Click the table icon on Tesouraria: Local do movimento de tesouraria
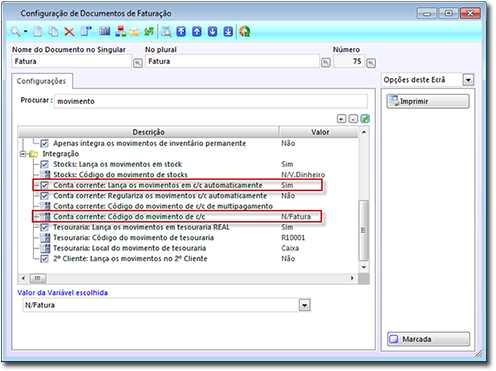 point(45,248)
